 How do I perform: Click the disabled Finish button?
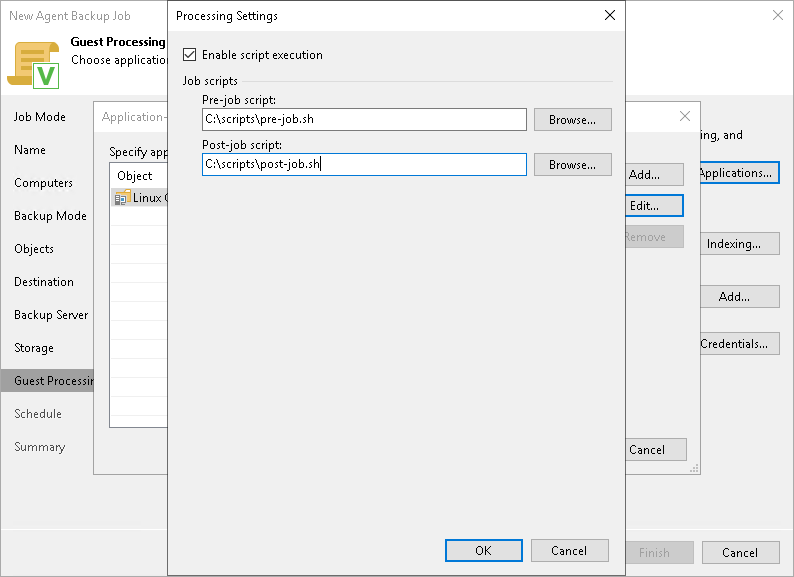tap(659, 553)
